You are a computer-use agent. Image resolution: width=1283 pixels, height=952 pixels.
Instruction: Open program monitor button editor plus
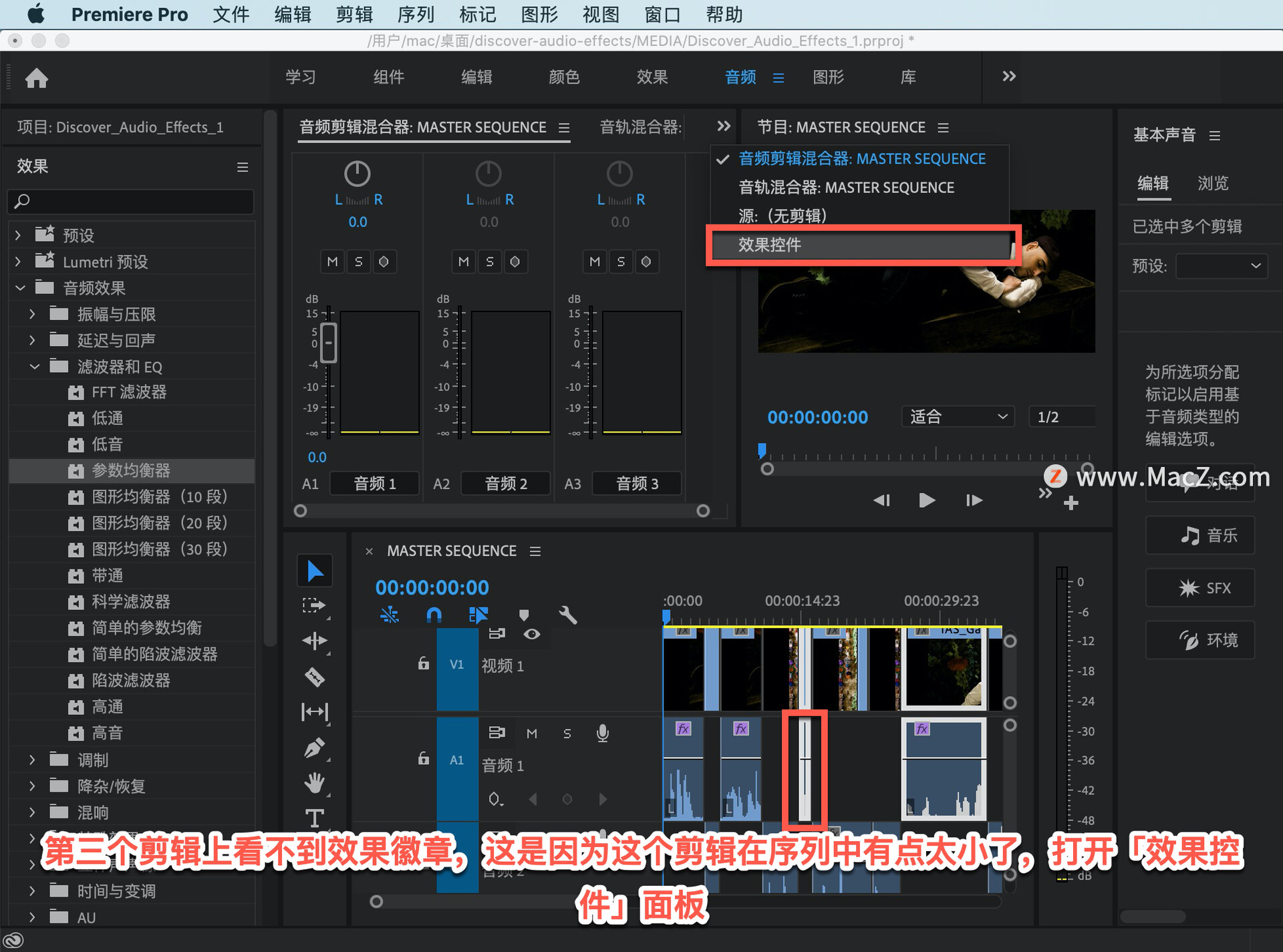pyautogui.click(x=1071, y=503)
